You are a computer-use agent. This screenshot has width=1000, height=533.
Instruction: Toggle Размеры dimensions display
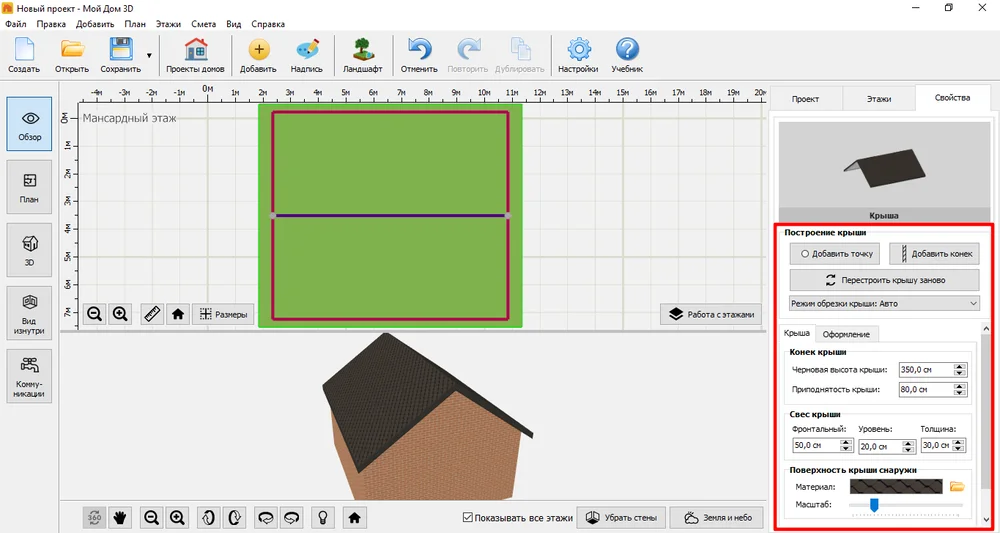[x=223, y=314]
